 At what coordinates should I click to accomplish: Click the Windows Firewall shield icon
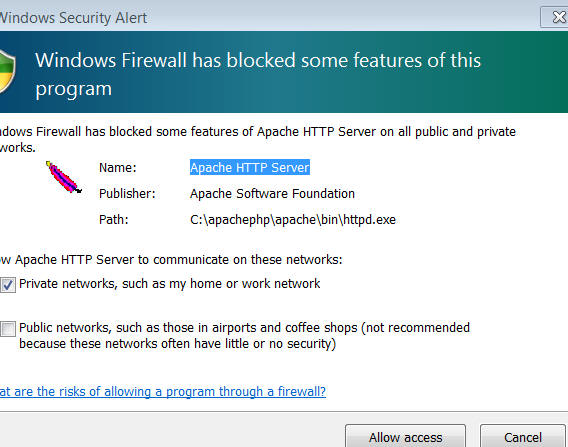pyautogui.click(x=7, y=72)
